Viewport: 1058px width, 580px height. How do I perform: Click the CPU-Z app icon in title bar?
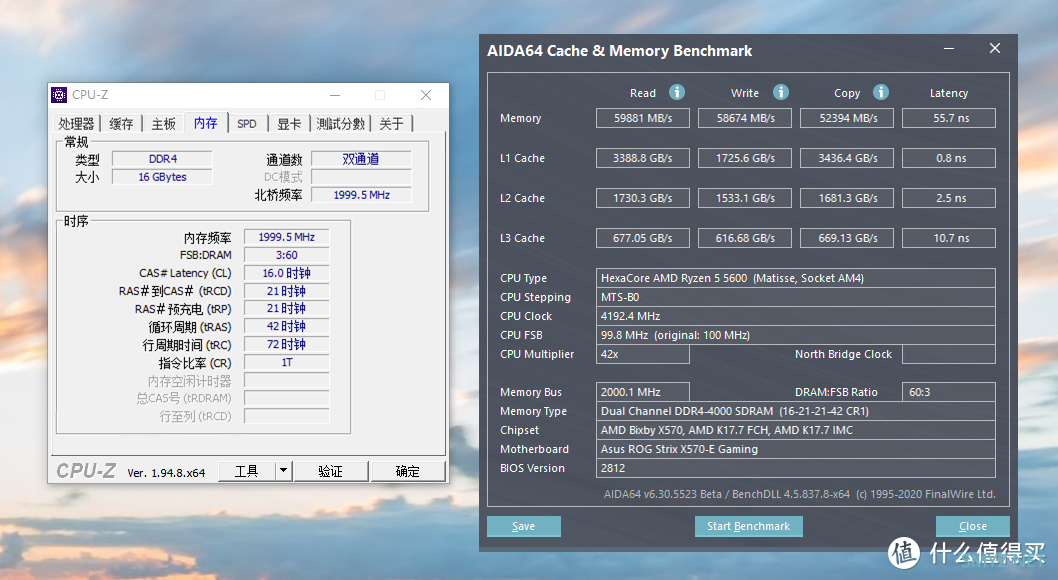pyautogui.click(x=59, y=94)
